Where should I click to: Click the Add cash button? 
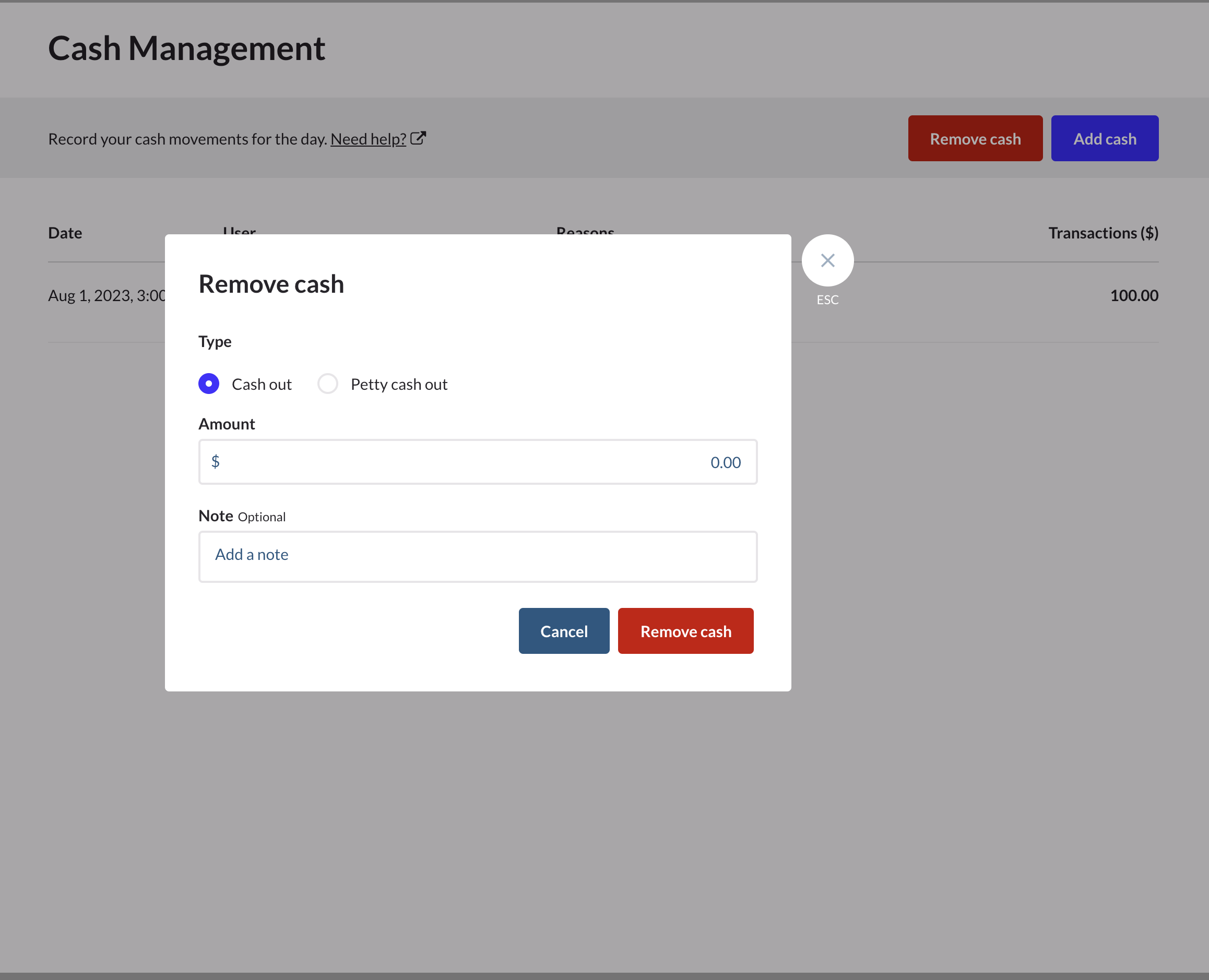point(1104,139)
